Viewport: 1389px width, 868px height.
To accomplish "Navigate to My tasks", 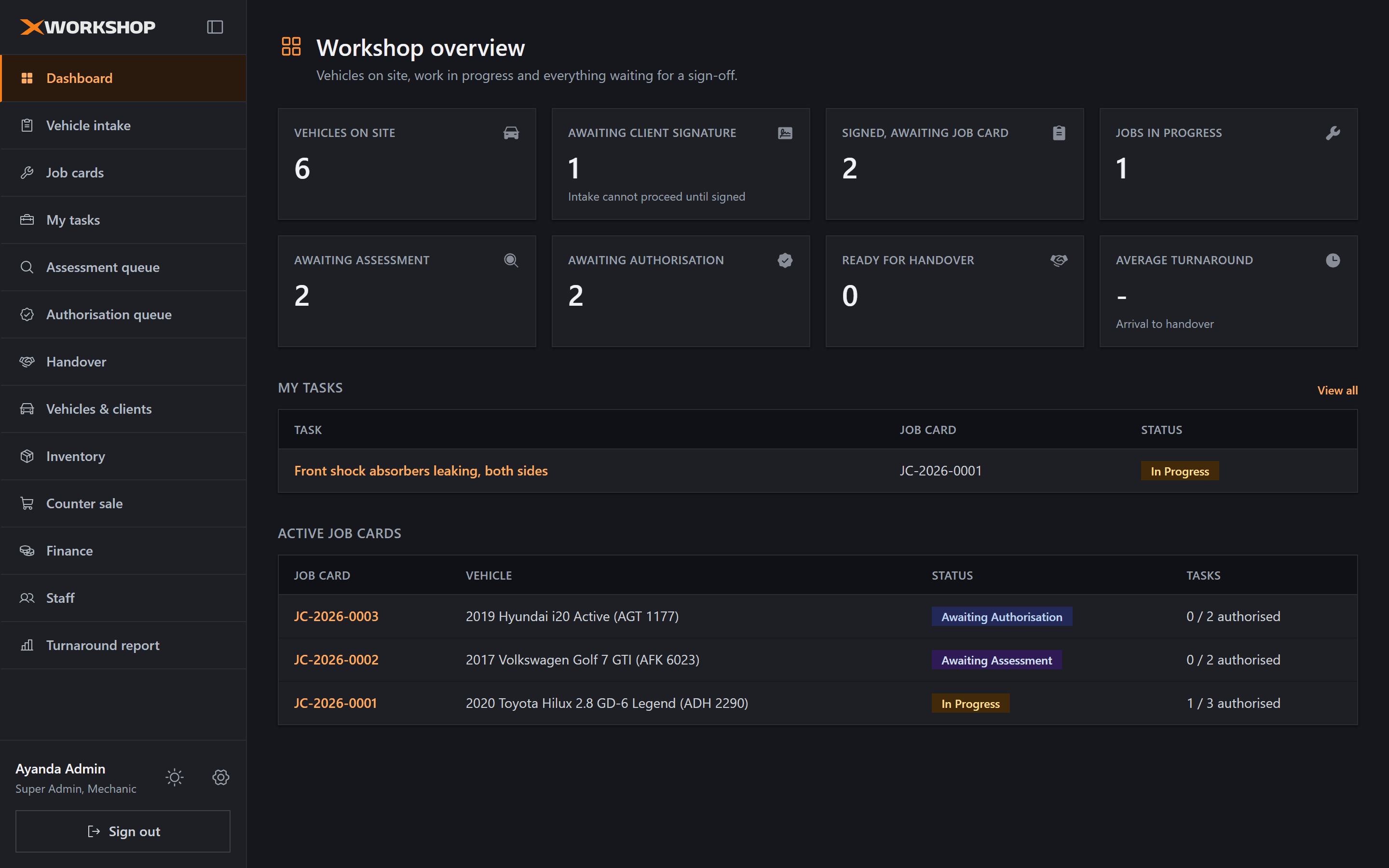I will 123,220.
